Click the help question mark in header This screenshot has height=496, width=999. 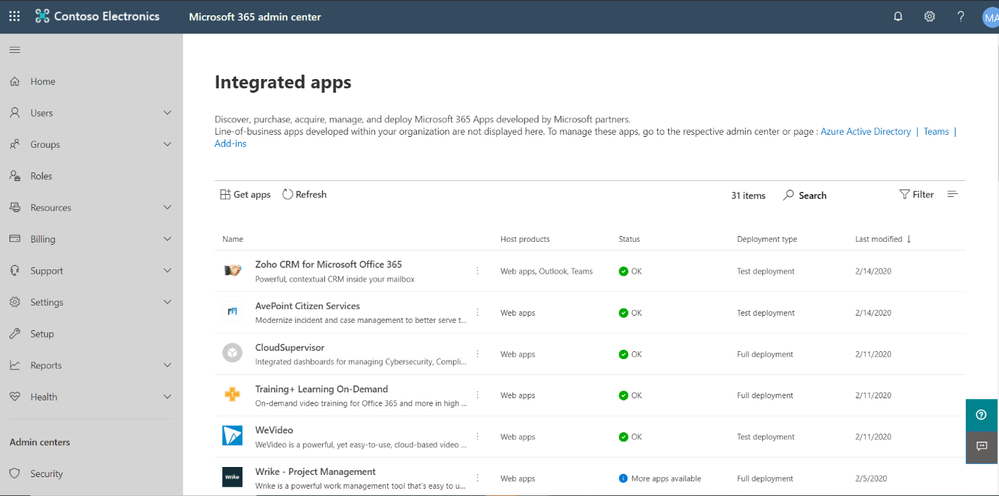point(961,17)
